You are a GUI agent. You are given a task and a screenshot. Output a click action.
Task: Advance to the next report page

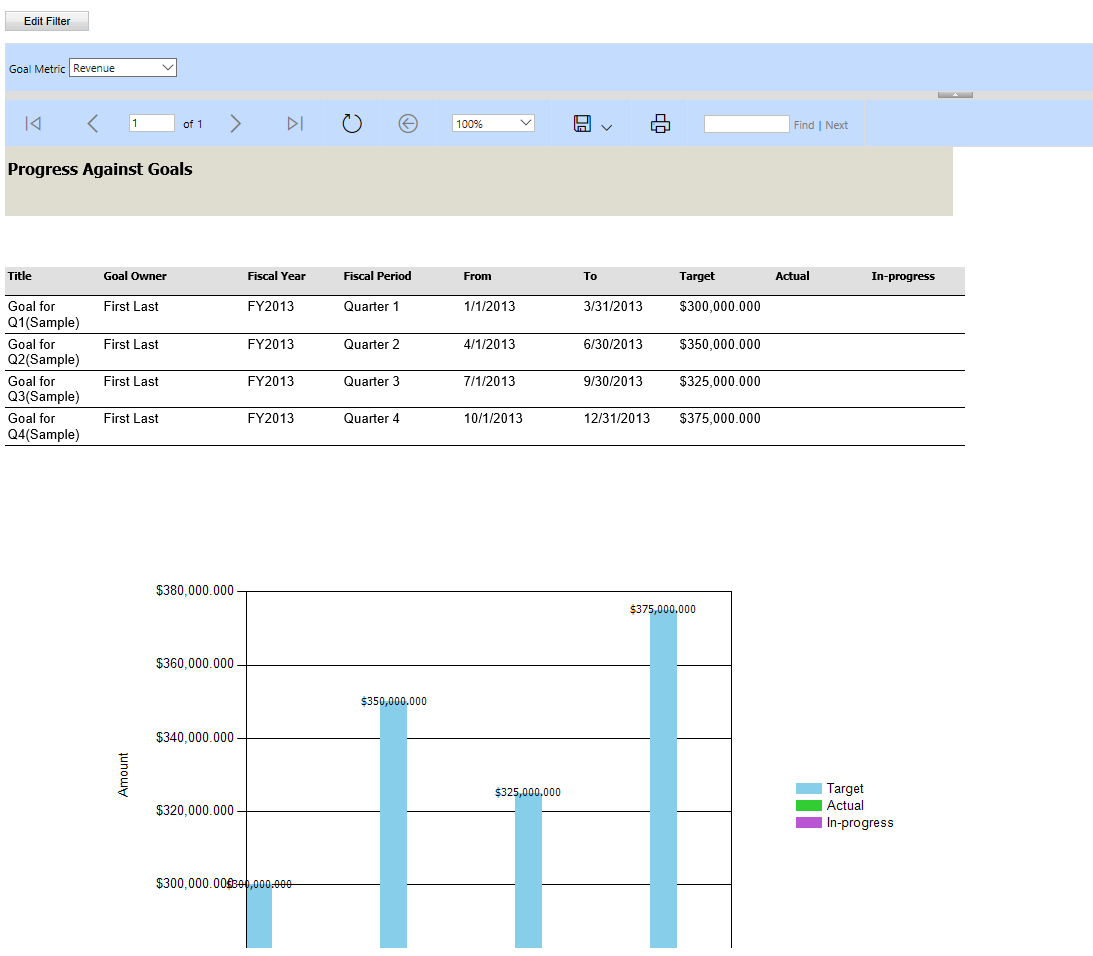click(235, 123)
